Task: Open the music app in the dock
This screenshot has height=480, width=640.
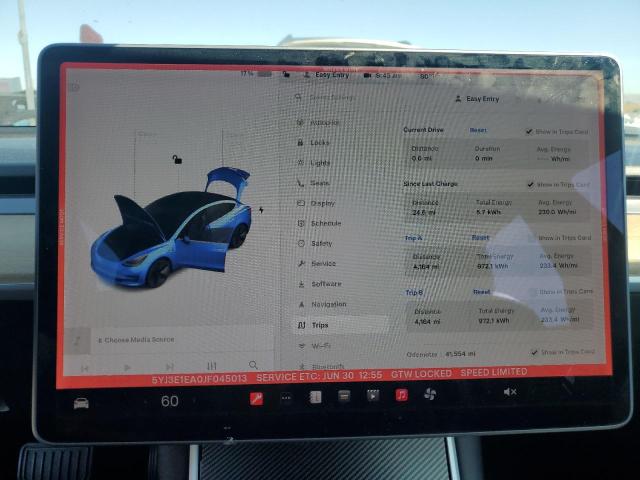Action: point(401,395)
